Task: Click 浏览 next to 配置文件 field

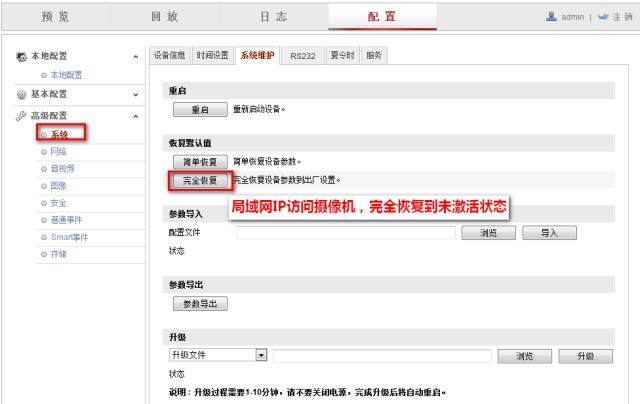Action: click(488, 232)
